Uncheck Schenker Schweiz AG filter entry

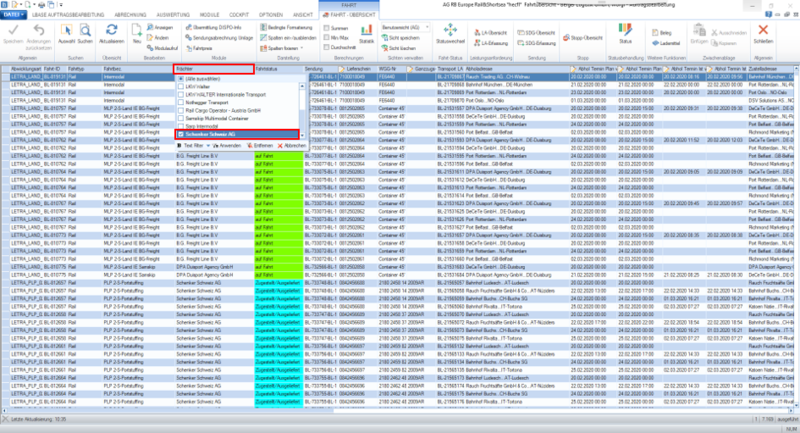(x=181, y=134)
